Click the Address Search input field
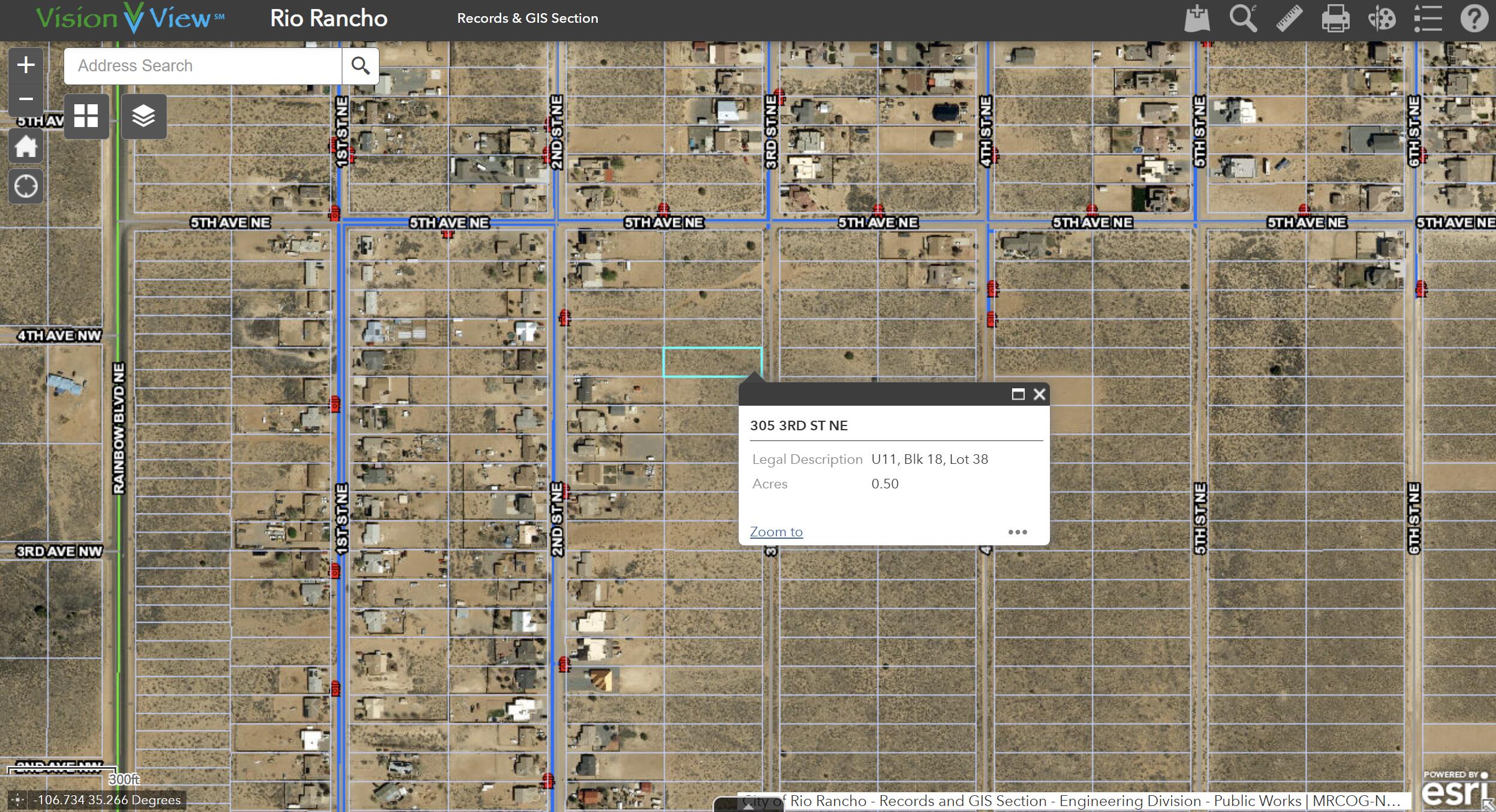1496x812 pixels. (x=203, y=66)
